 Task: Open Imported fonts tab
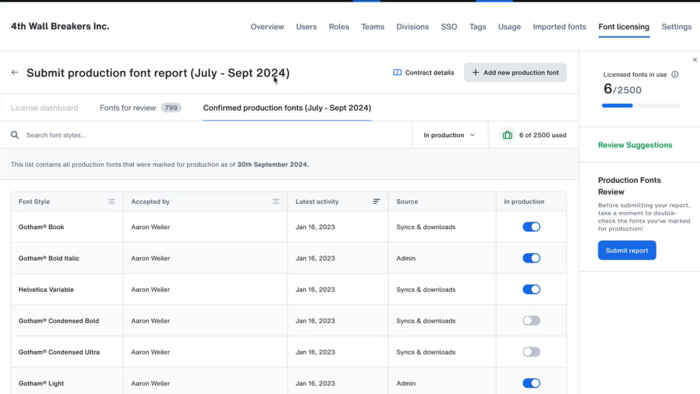click(x=559, y=27)
